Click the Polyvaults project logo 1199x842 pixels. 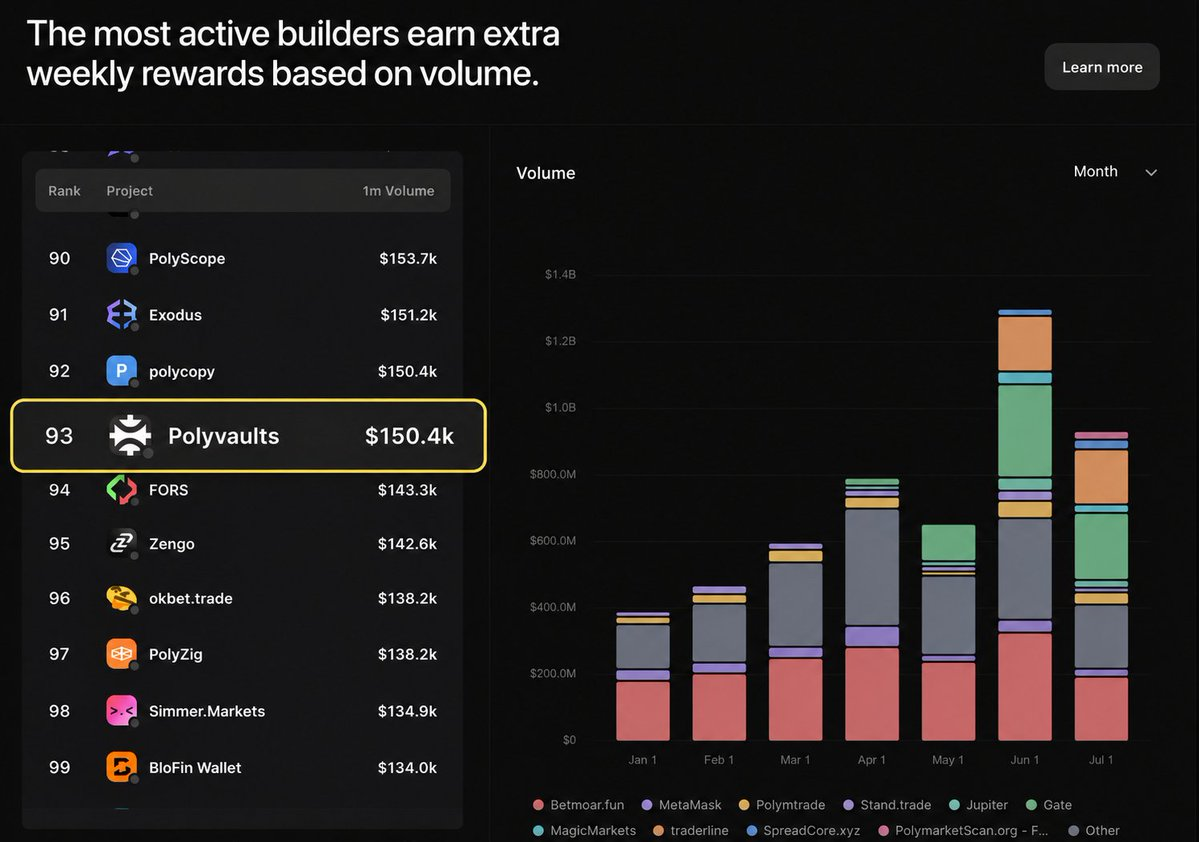pyautogui.click(x=130, y=435)
